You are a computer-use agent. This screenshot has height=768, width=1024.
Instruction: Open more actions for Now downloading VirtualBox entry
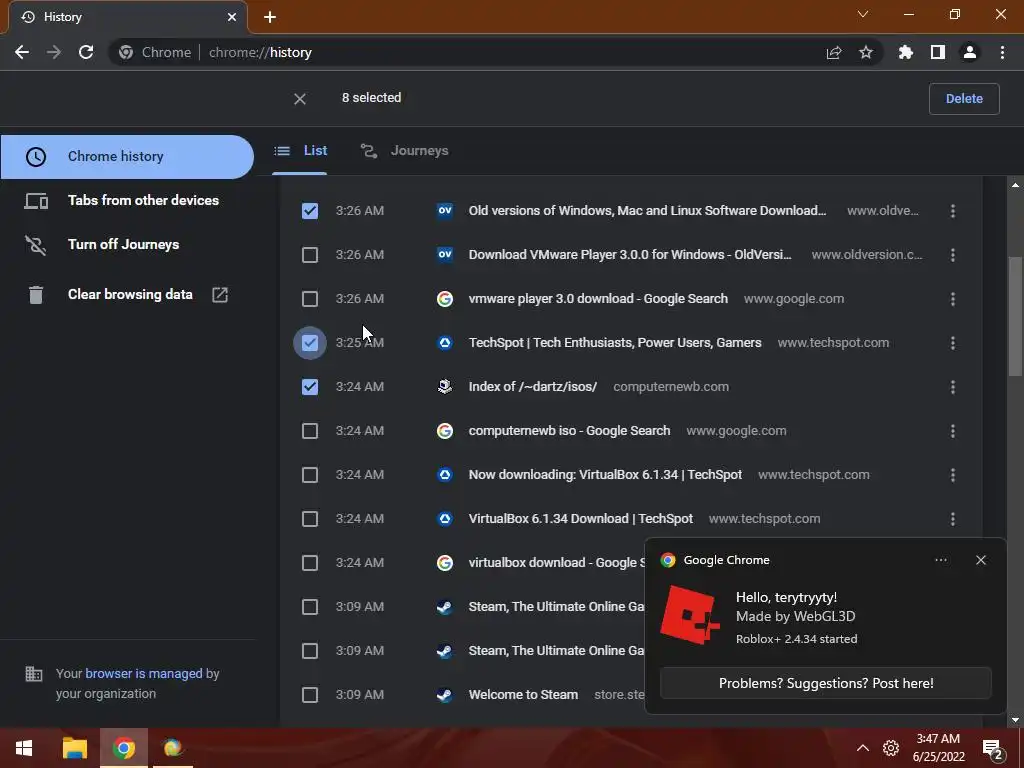tap(953, 475)
